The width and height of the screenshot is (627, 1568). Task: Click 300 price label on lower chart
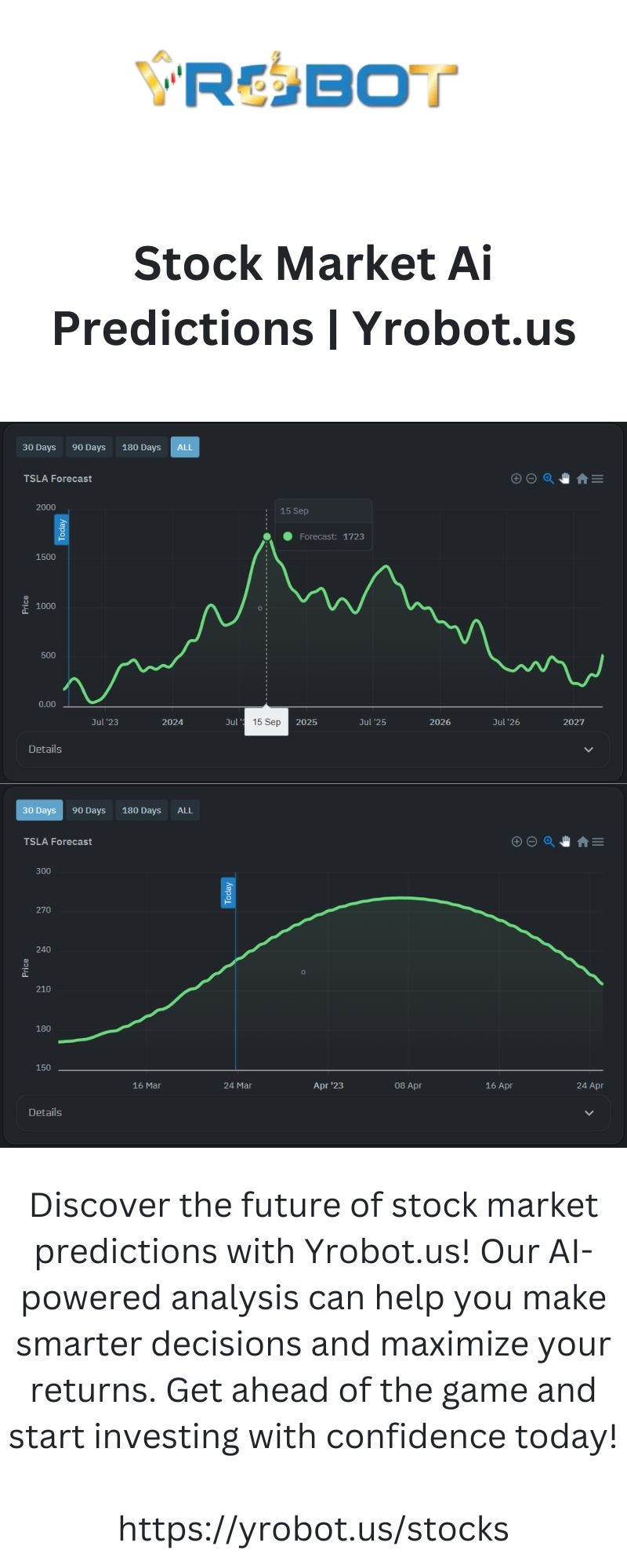pos(43,871)
